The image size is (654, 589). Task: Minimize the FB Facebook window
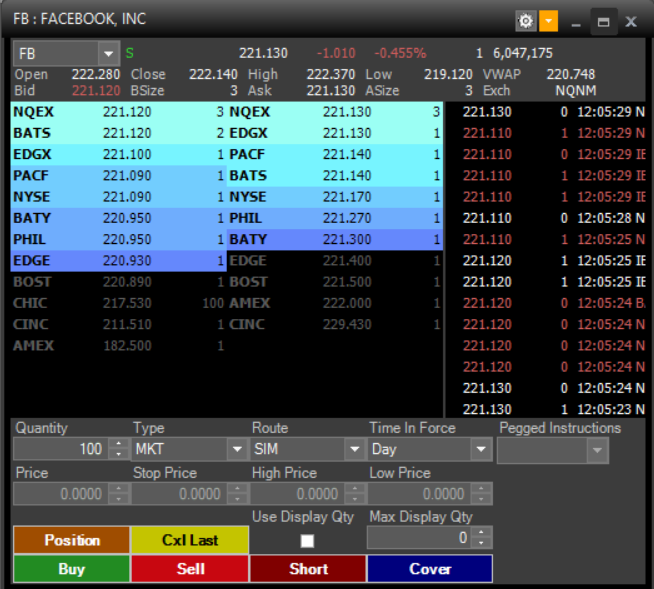(576, 22)
